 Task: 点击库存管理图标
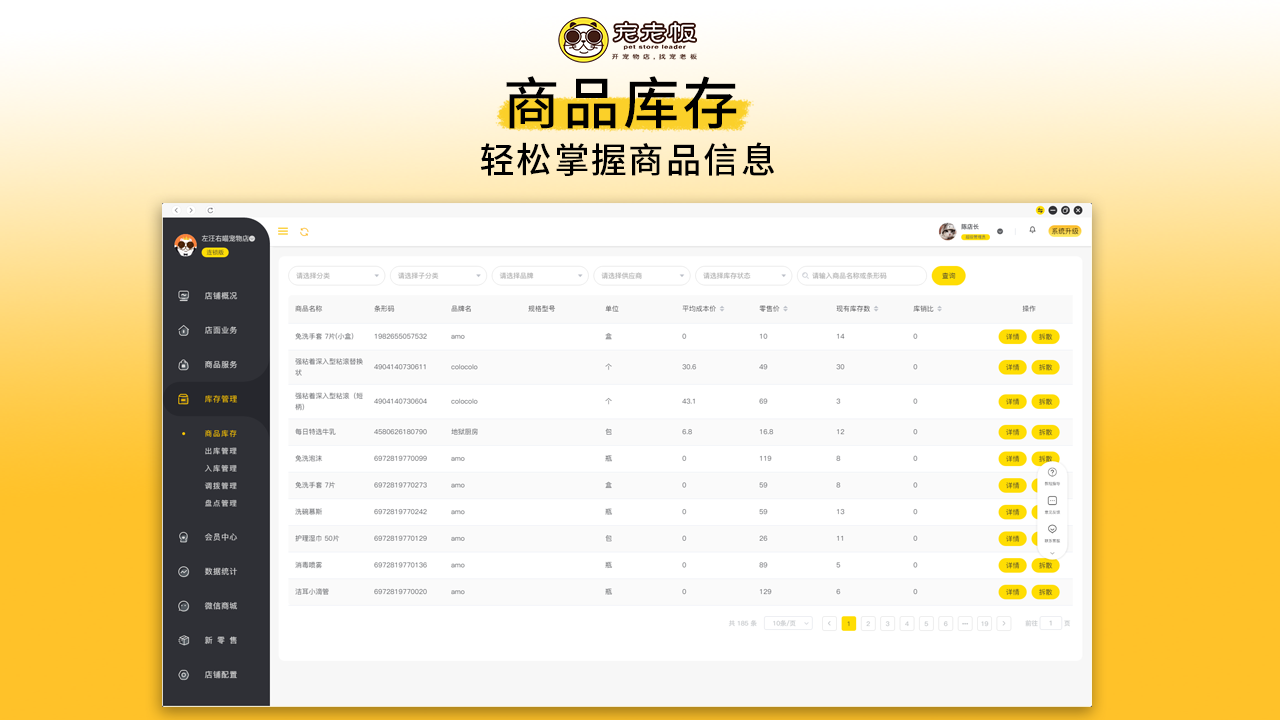click(183, 398)
